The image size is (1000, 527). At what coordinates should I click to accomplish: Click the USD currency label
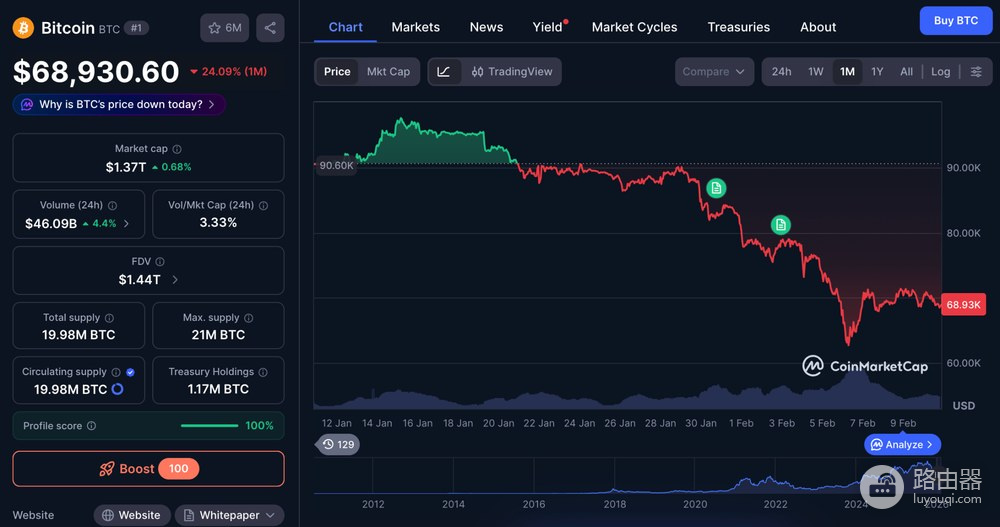click(x=963, y=406)
